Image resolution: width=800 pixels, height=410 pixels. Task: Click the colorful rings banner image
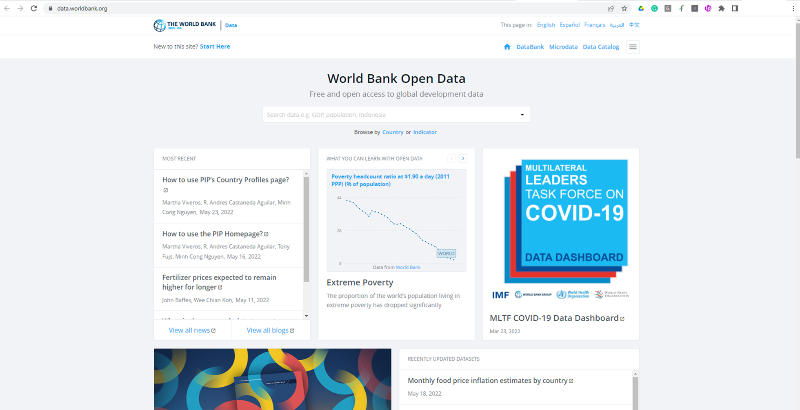[x=272, y=379]
